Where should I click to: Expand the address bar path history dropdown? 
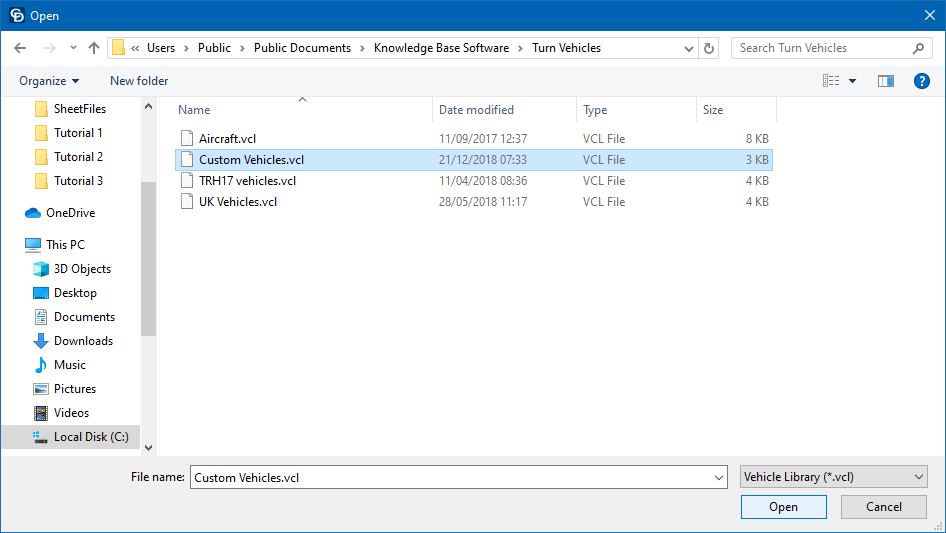[x=689, y=48]
